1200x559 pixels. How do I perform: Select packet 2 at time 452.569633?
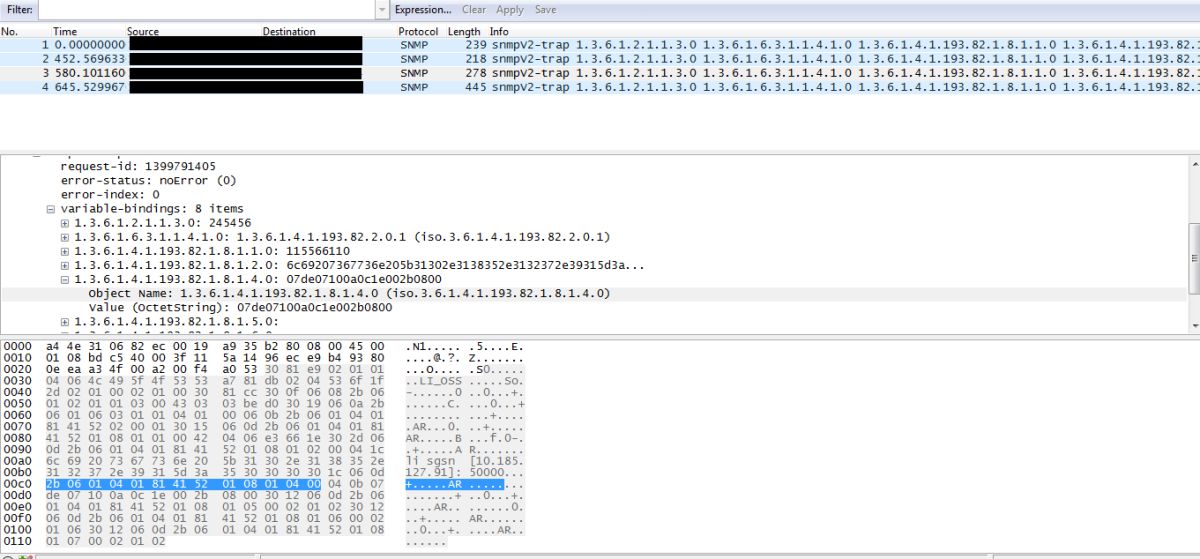[600, 59]
